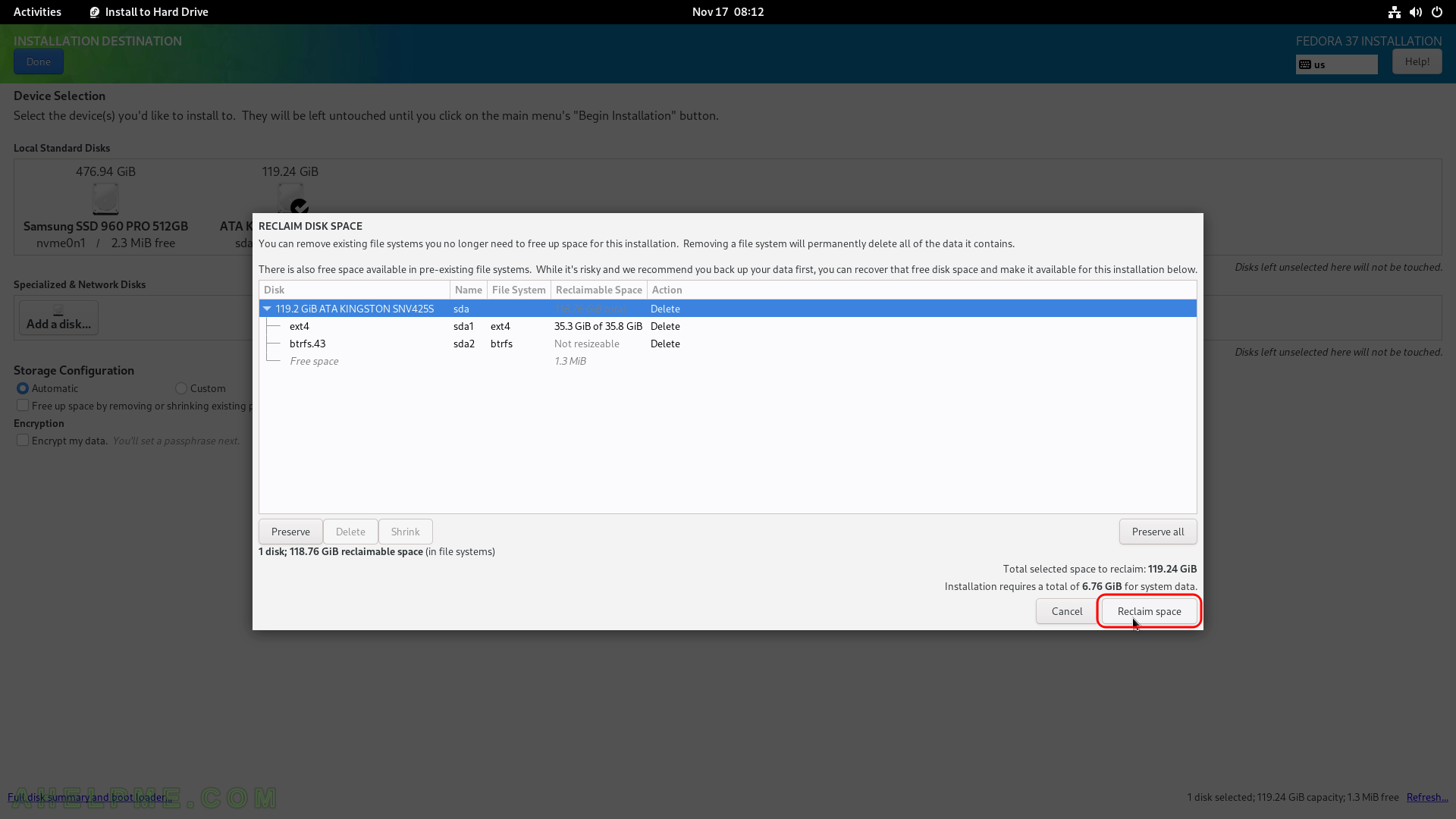Screen dimensions: 1456x819
Task: Select the checked 119.24 GiB disk icon
Action: click(x=291, y=199)
